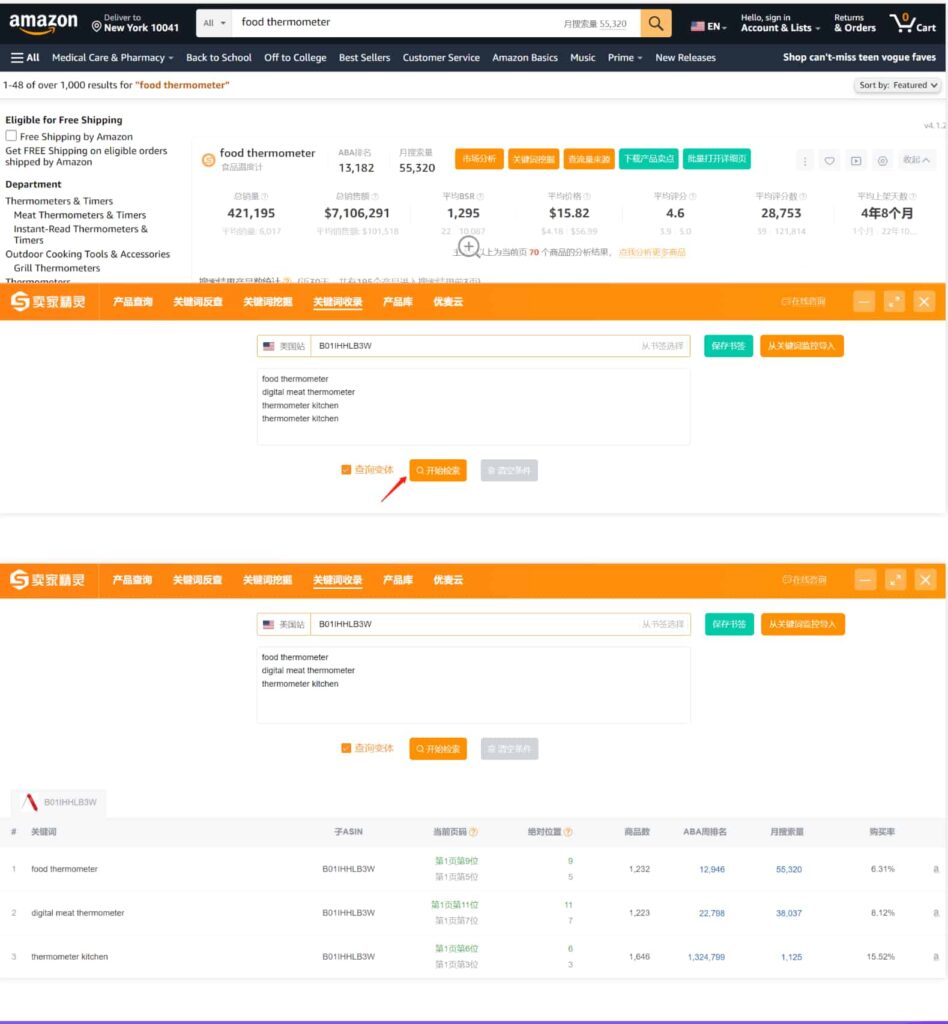Tick the Free Shipping by Amazon checkbox

tap(11, 136)
